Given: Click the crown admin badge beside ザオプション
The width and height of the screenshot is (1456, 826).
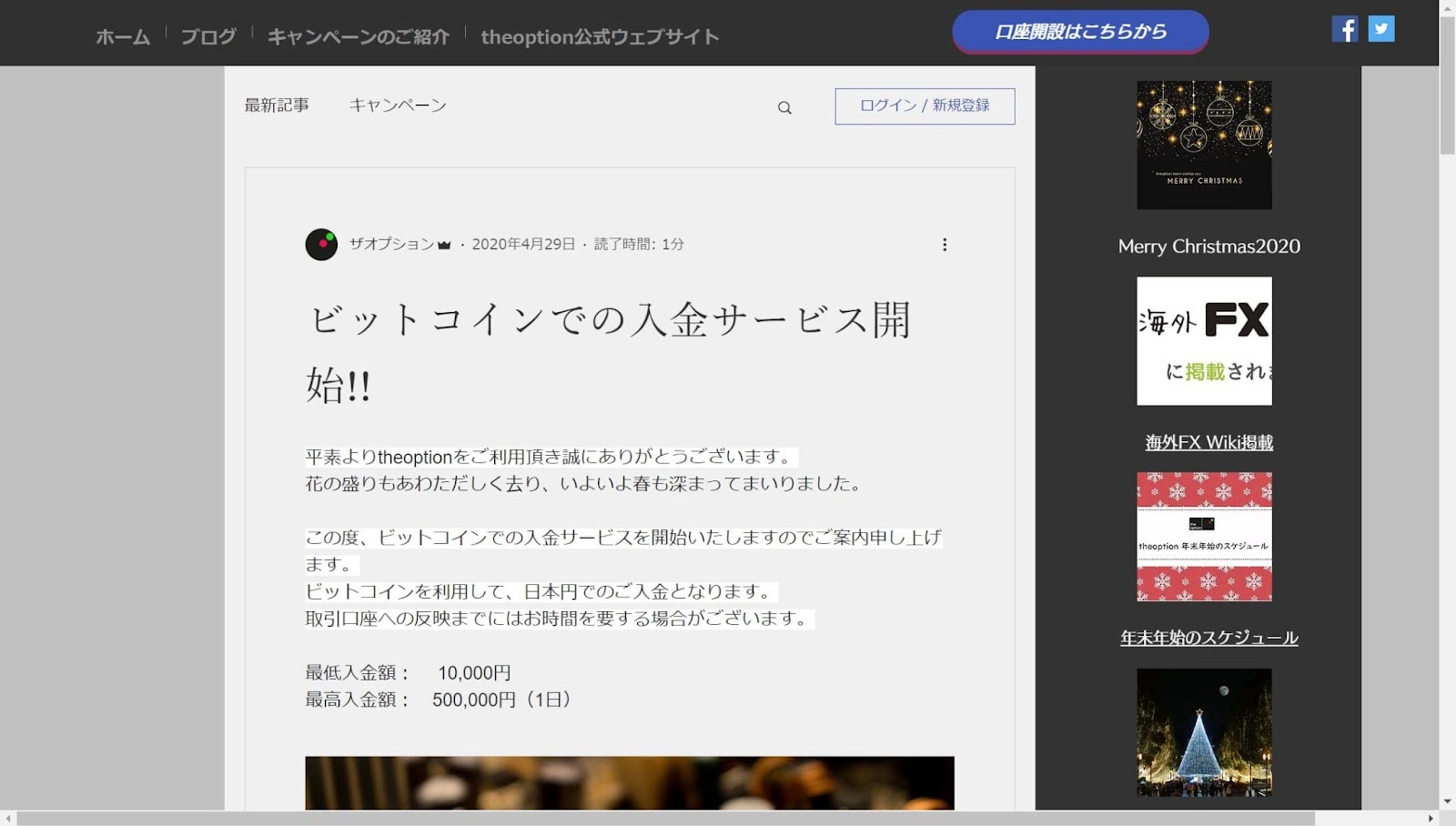Looking at the screenshot, I should coord(444,245).
